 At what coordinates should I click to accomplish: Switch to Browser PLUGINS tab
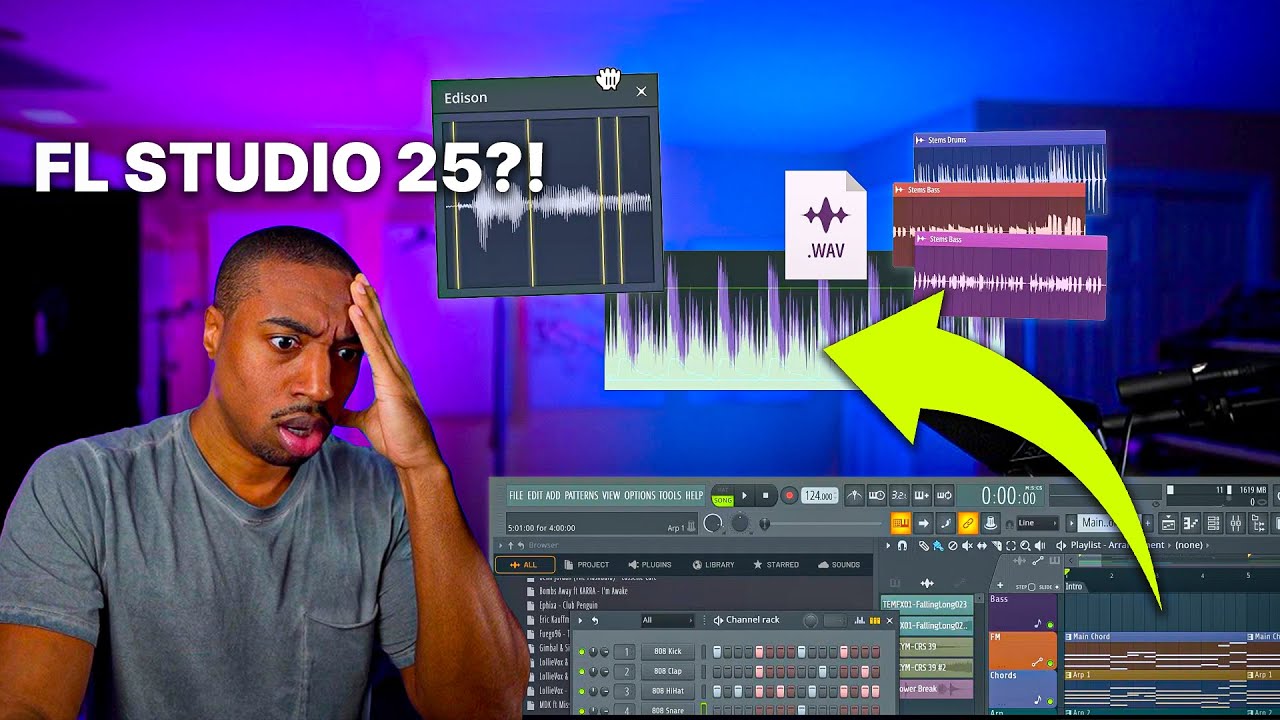click(650, 565)
